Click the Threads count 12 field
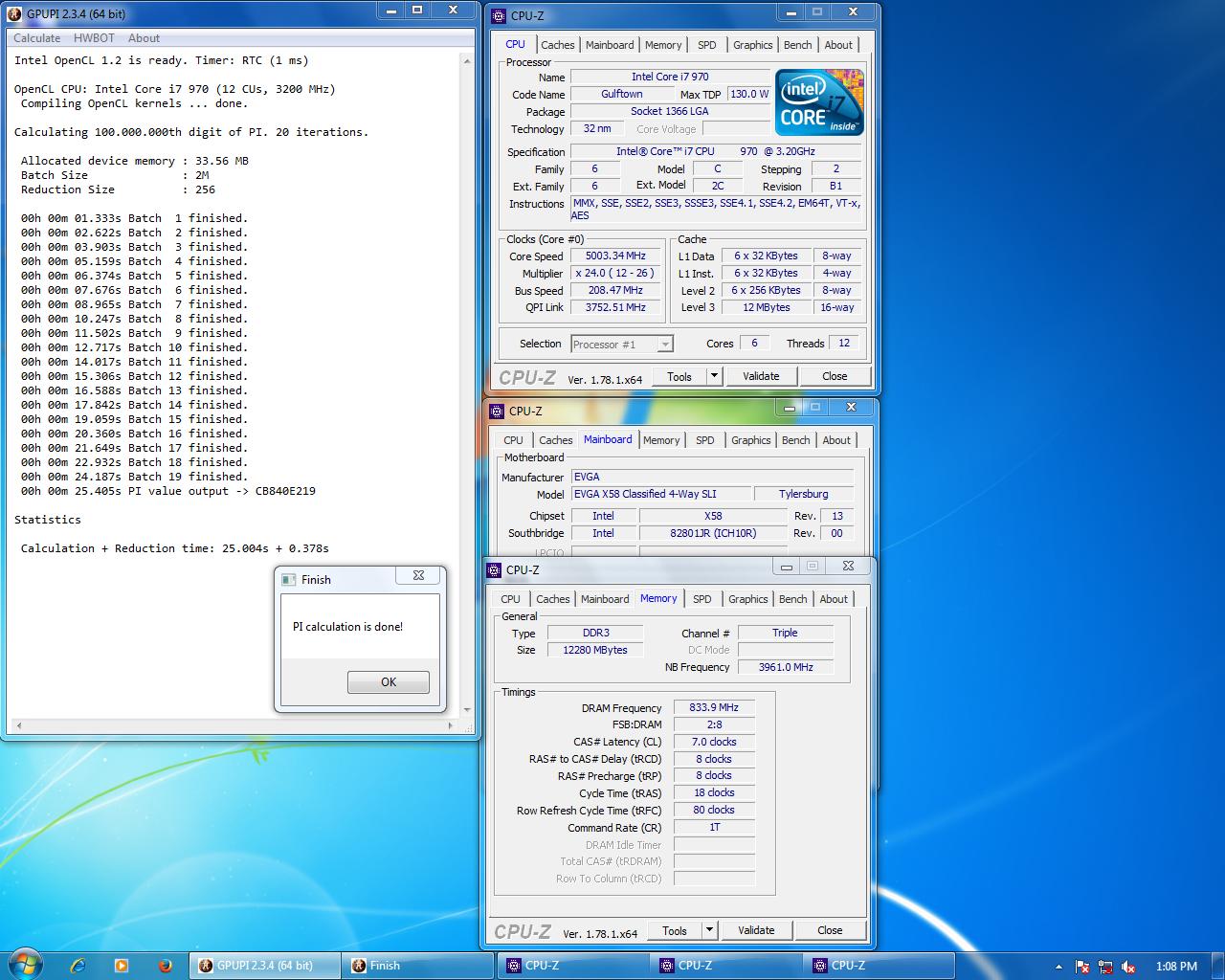Viewport: 1225px width, 980px height. click(844, 344)
